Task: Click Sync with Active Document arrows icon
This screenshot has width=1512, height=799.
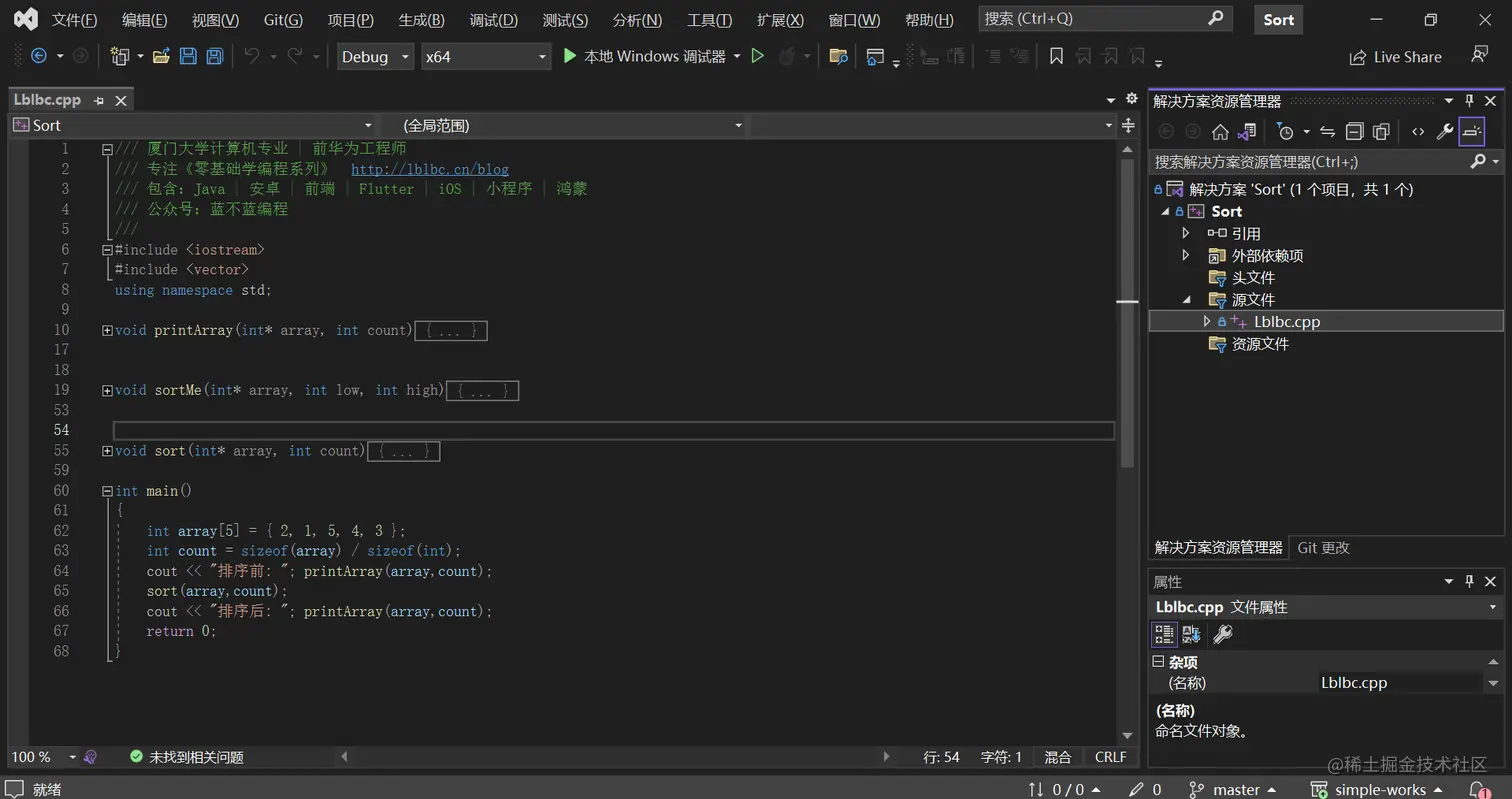Action: pyautogui.click(x=1328, y=131)
